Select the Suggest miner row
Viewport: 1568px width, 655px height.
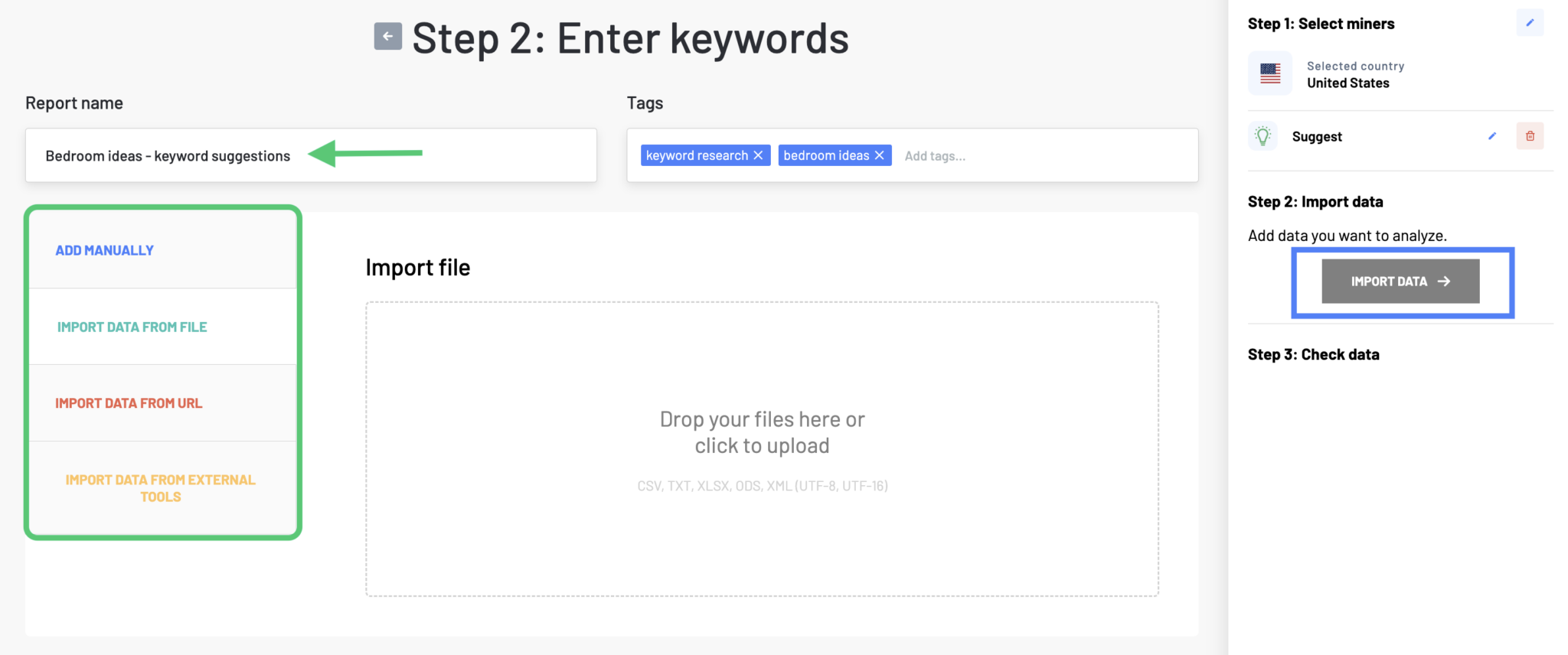[1317, 136]
